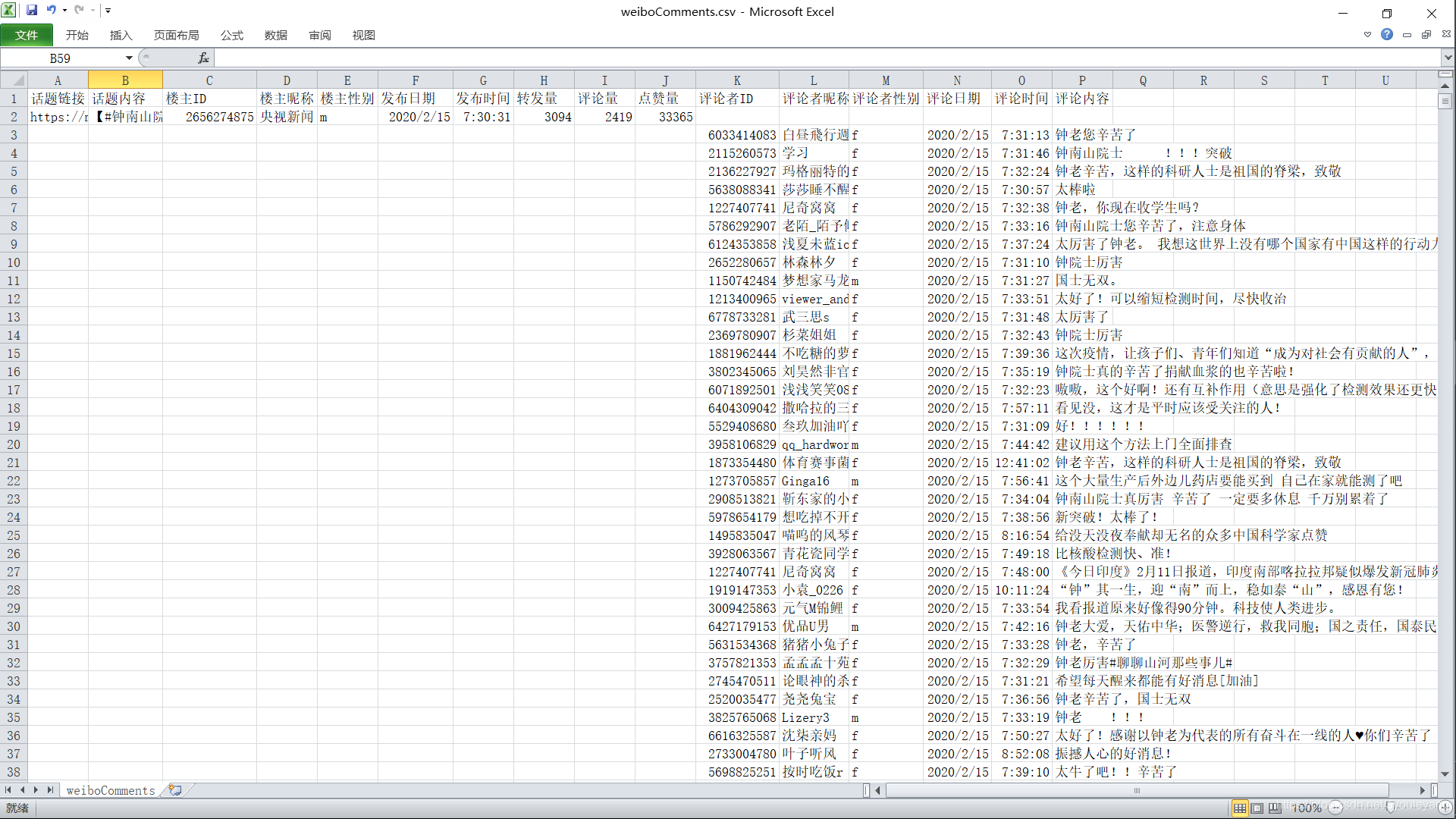Click the Name Box showing B59

[61, 58]
